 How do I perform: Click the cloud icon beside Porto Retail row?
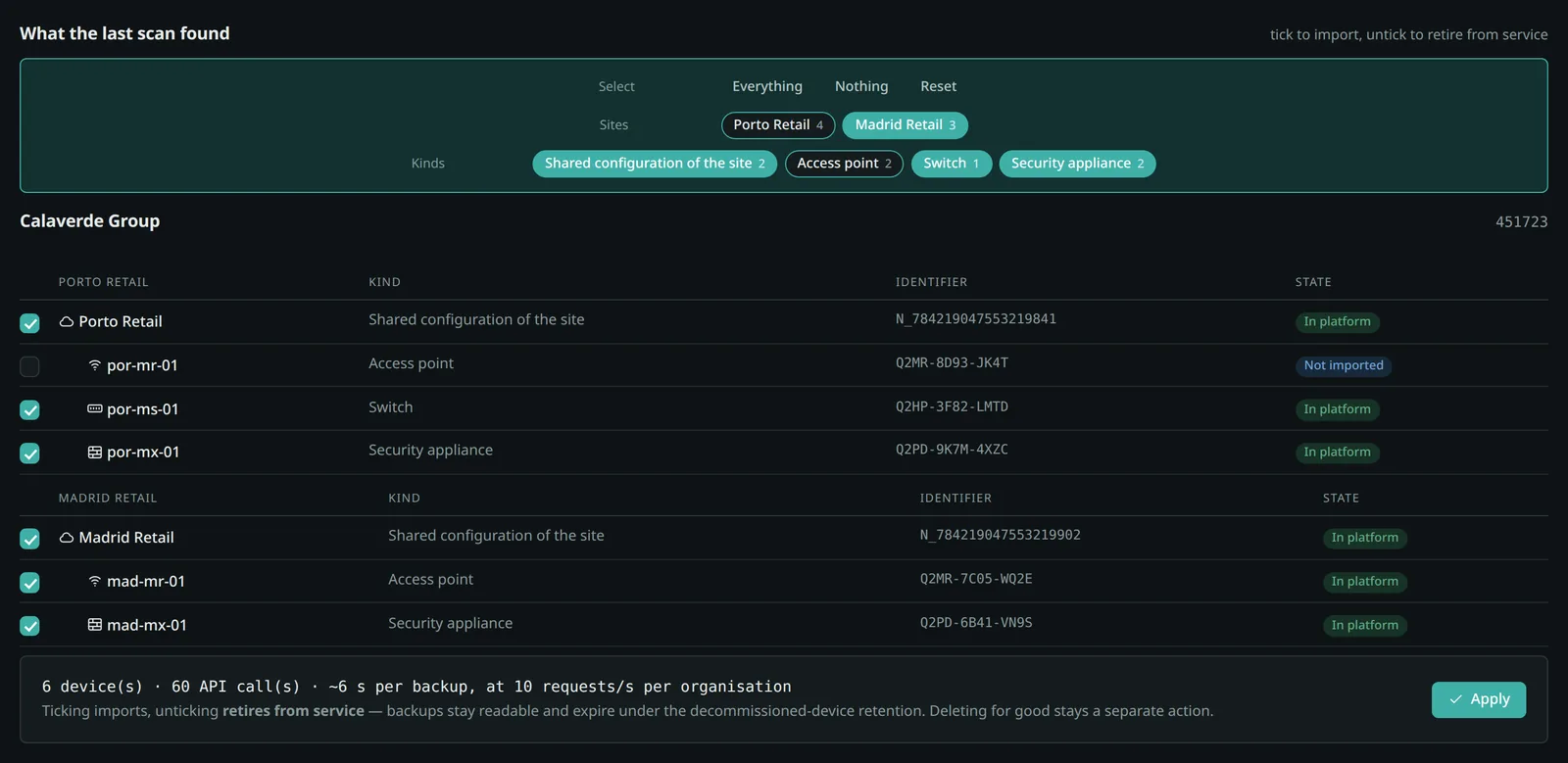67,321
